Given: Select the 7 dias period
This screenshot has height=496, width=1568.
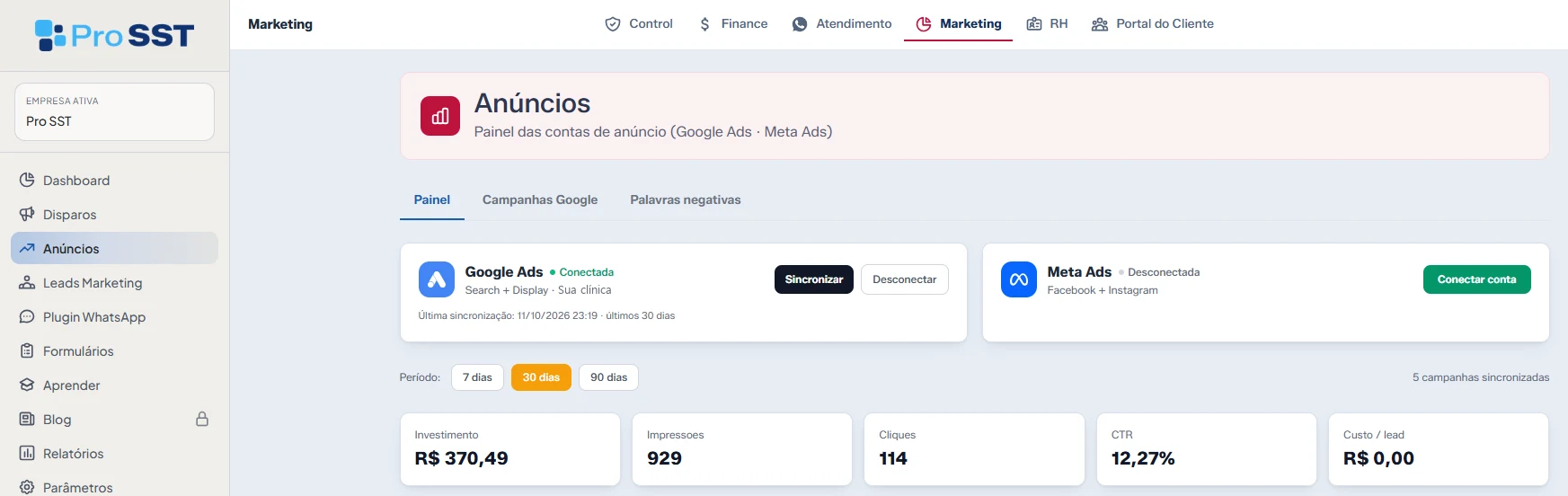Looking at the screenshot, I should tap(477, 377).
